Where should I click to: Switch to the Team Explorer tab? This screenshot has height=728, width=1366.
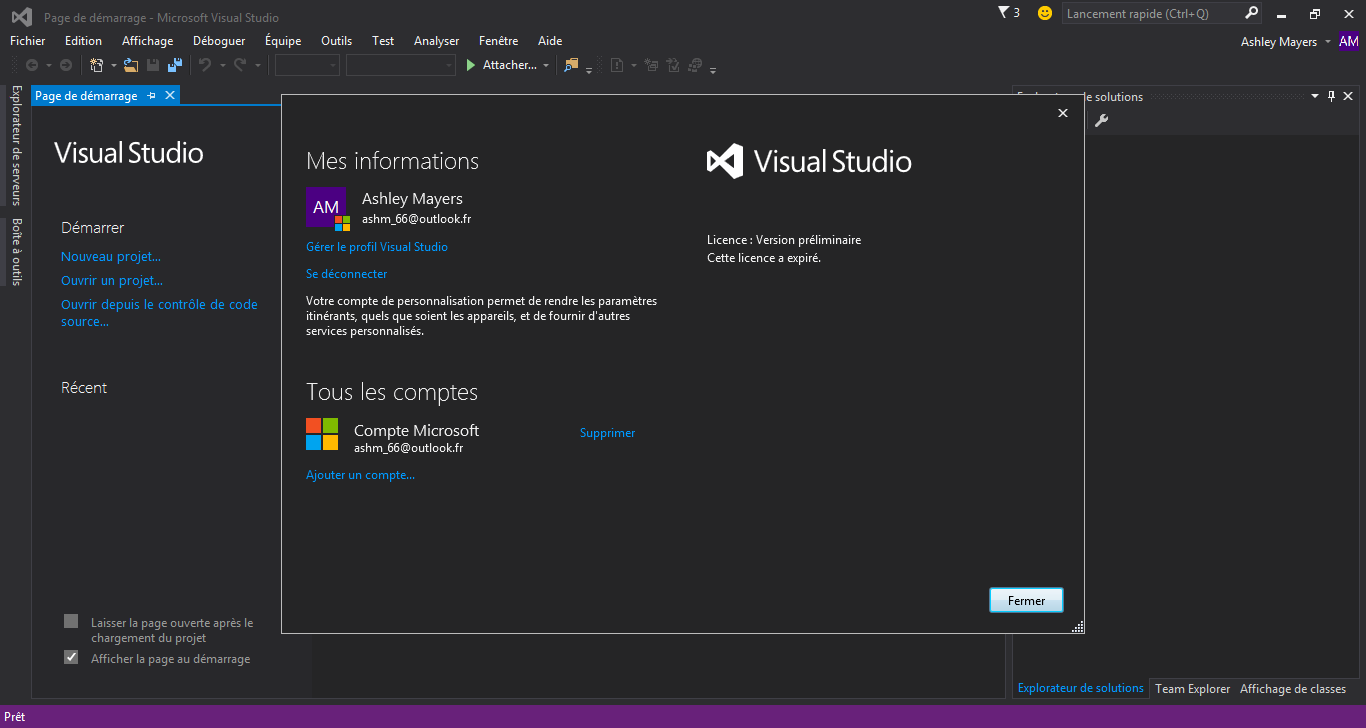coord(1193,688)
